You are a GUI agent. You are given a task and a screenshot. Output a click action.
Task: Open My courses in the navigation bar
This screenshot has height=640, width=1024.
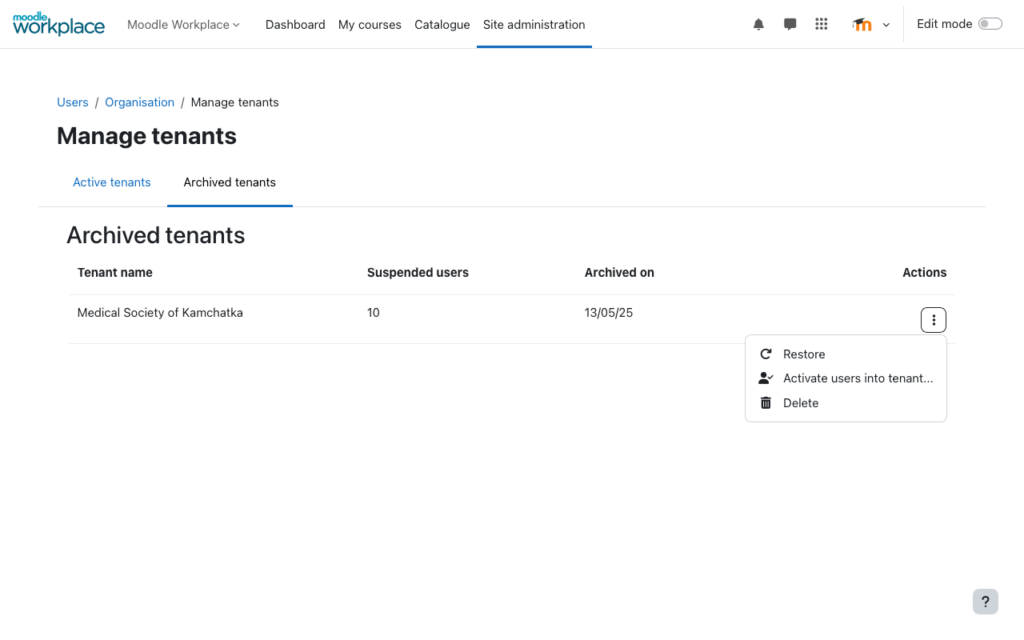pos(369,25)
